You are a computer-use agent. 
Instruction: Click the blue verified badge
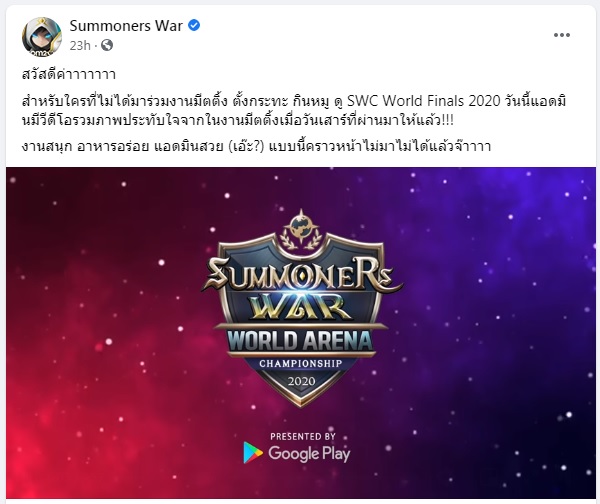(194, 26)
